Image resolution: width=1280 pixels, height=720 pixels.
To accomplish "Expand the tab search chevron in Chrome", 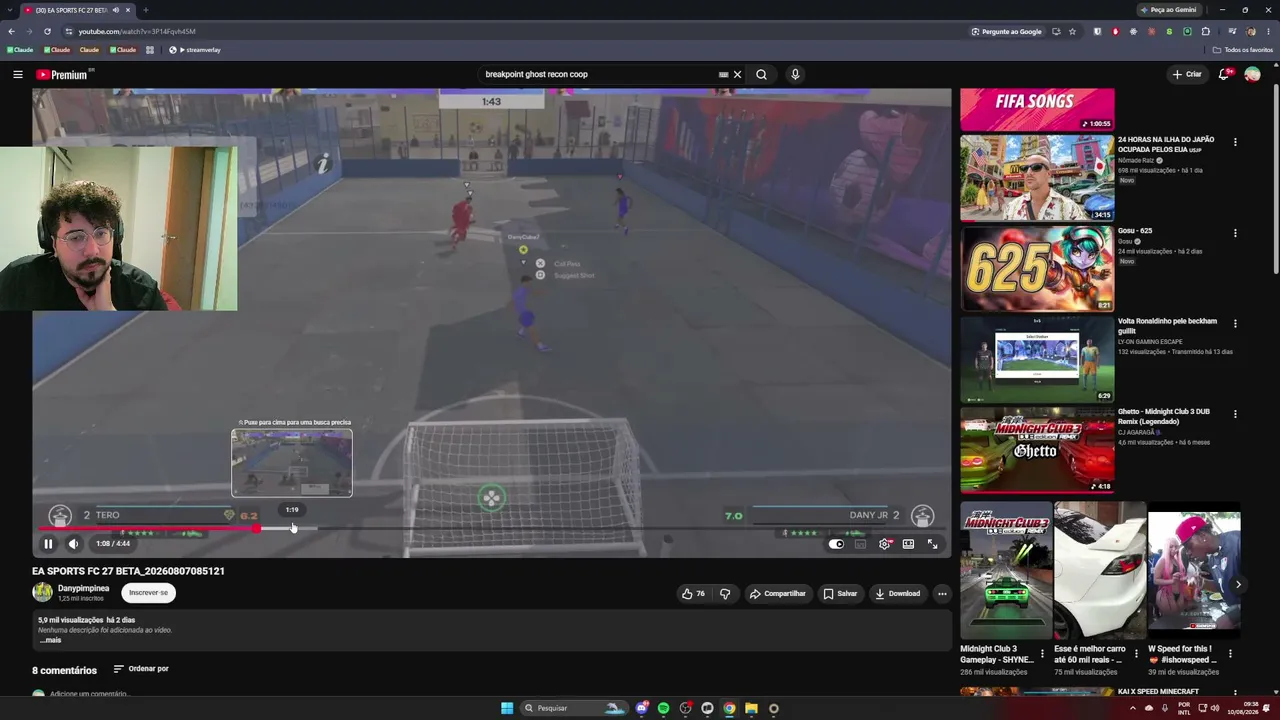I will (12, 10).
